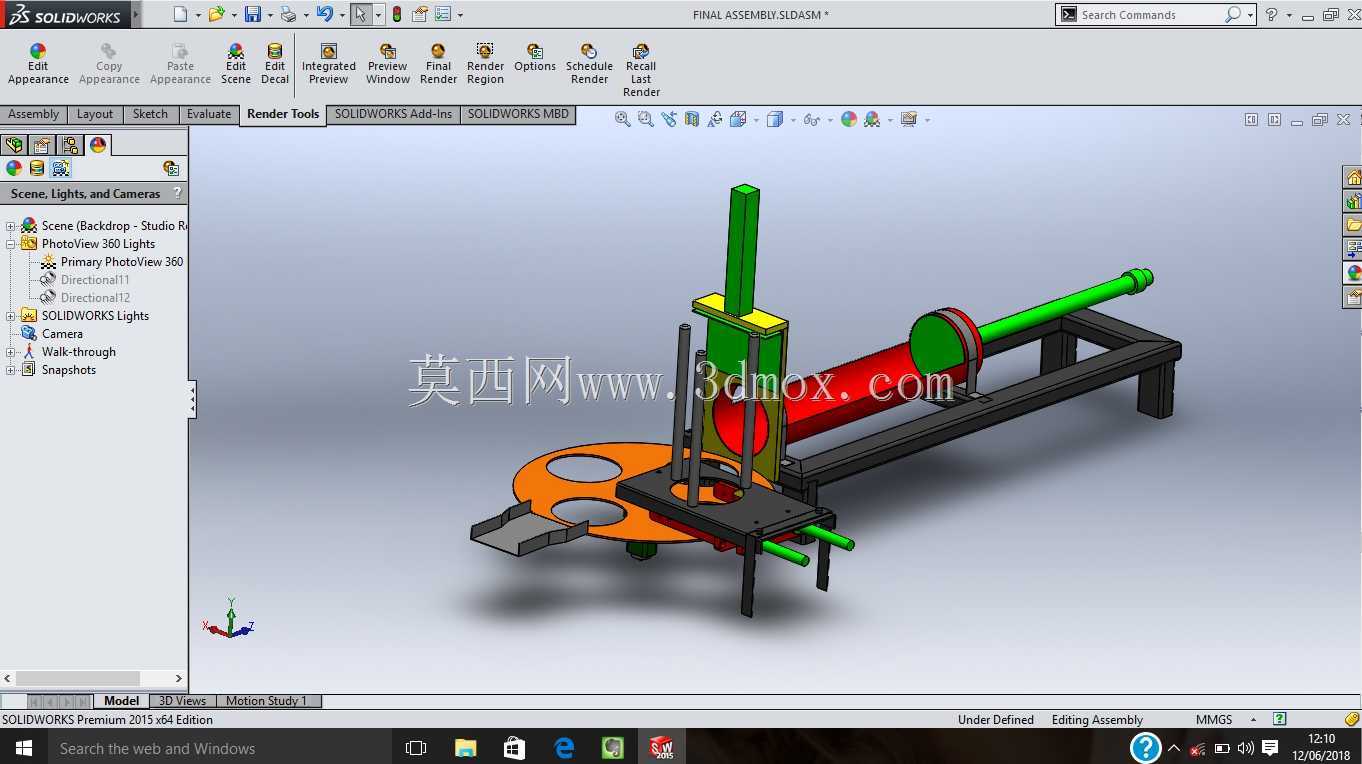This screenshot has width=1362, height=764.
Task: Open the Edit Scene tool
Action: [236, 64]
